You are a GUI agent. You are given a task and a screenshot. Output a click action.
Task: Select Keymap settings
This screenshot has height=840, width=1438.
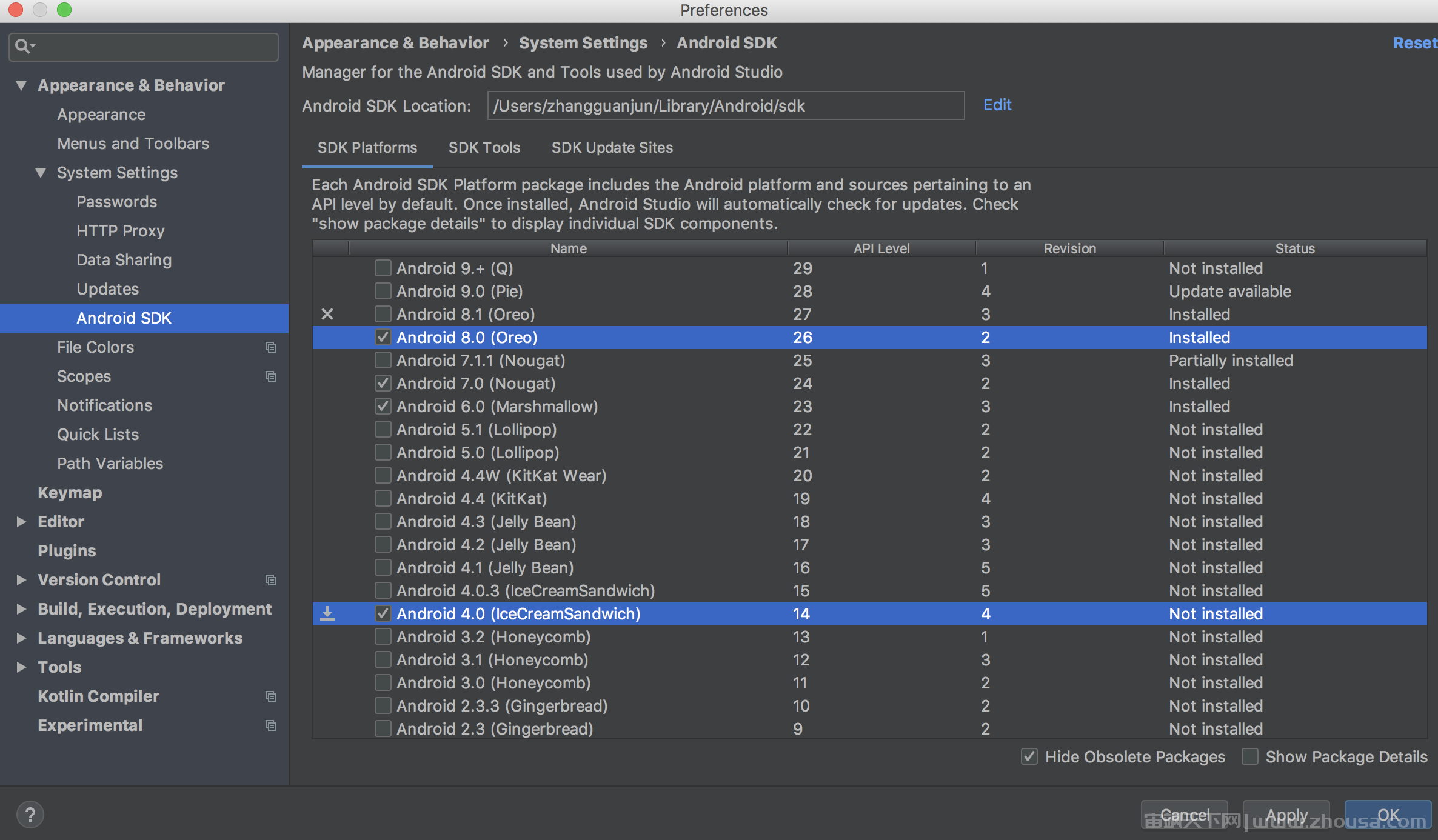(x=70, y=493)
